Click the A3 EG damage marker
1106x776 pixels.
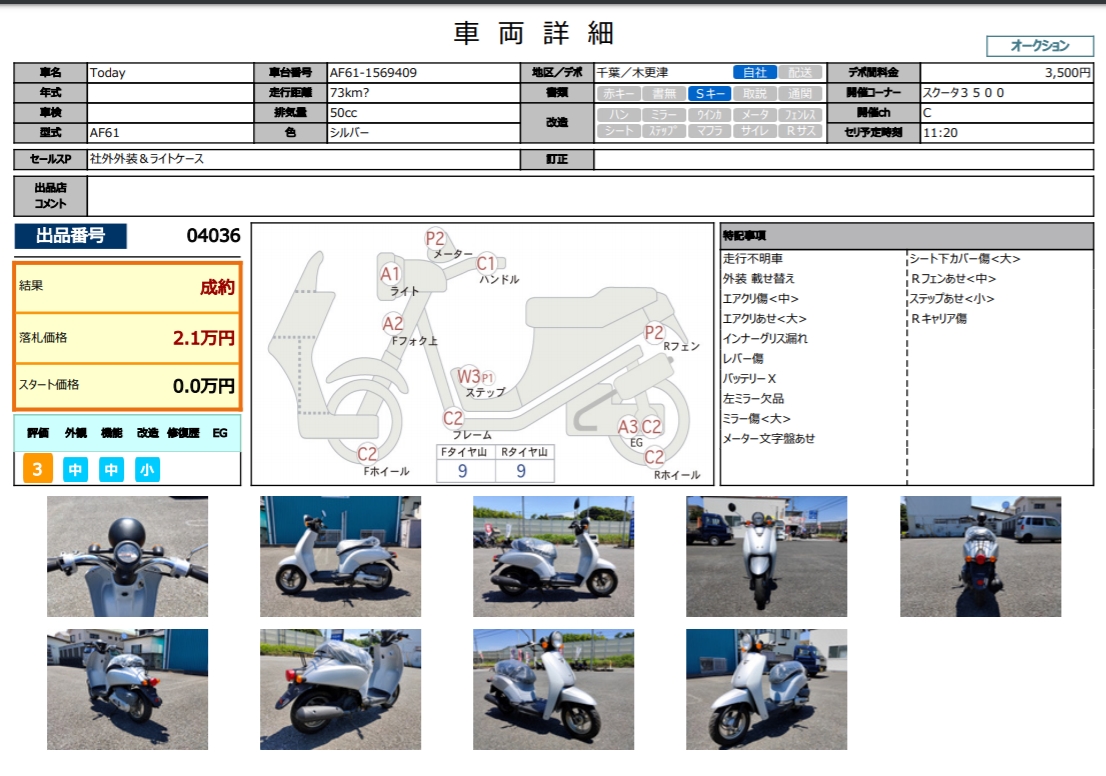[x=628, y=427]
